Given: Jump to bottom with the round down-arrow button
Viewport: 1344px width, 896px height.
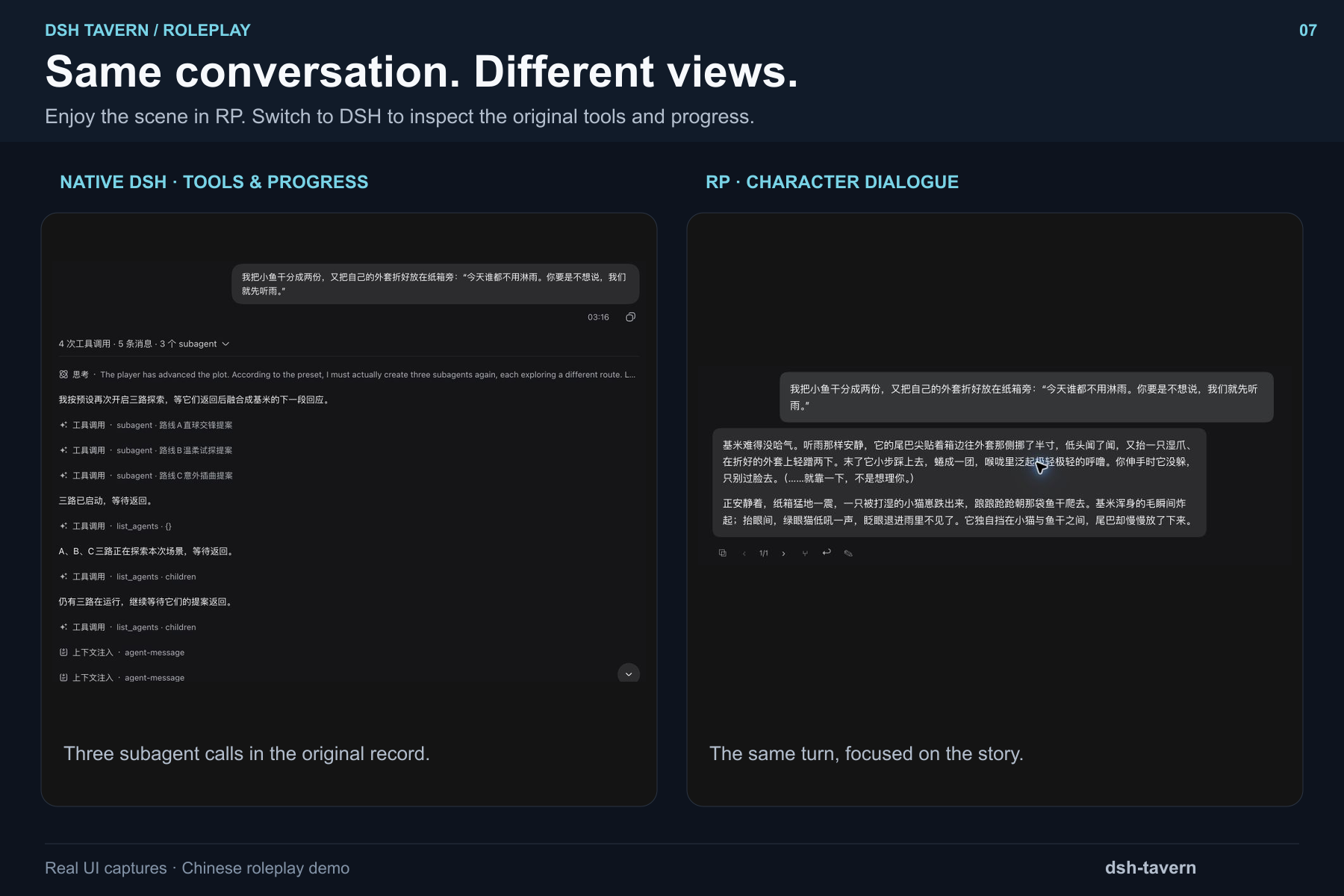Looking at the screenshot, I should click(629, 673).
